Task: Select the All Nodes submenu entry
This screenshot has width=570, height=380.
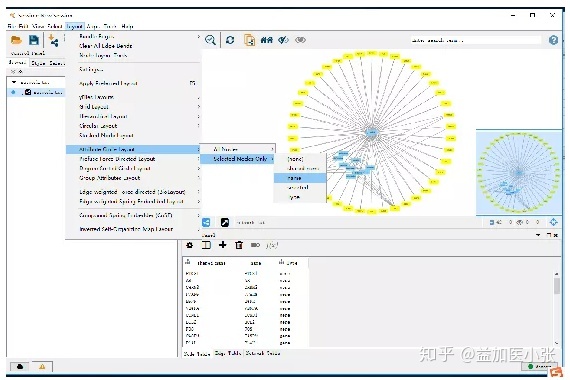Action: click(x=238, y=149)
